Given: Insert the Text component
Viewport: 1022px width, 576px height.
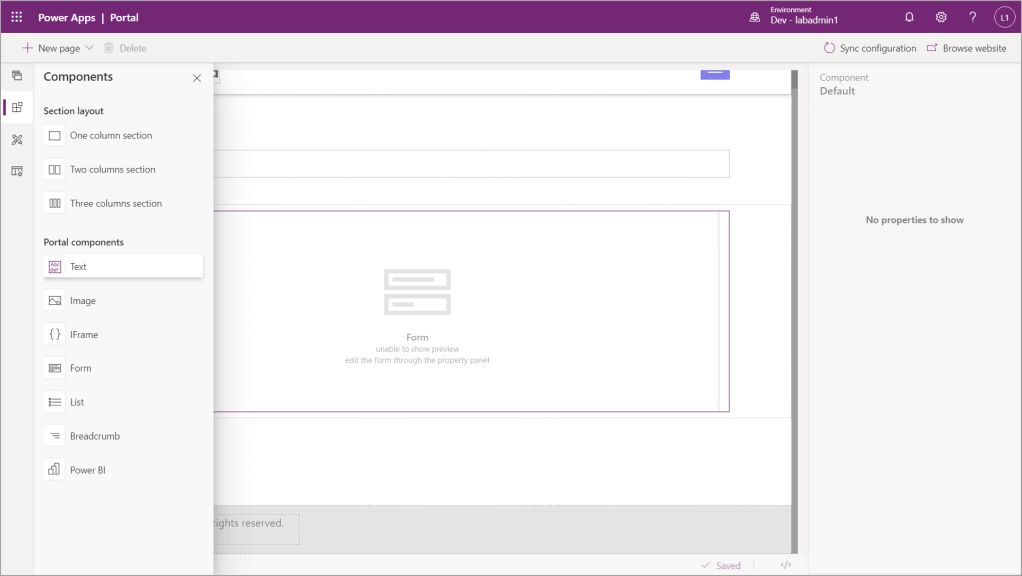Looking at the screenshot, I should 79,267.
